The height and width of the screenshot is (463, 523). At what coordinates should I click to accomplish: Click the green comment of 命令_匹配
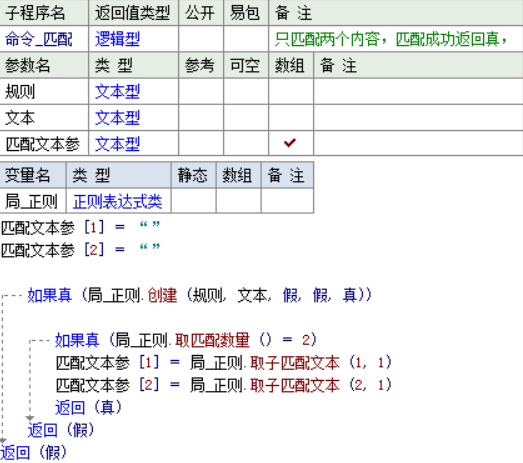[x=391, y=39]
